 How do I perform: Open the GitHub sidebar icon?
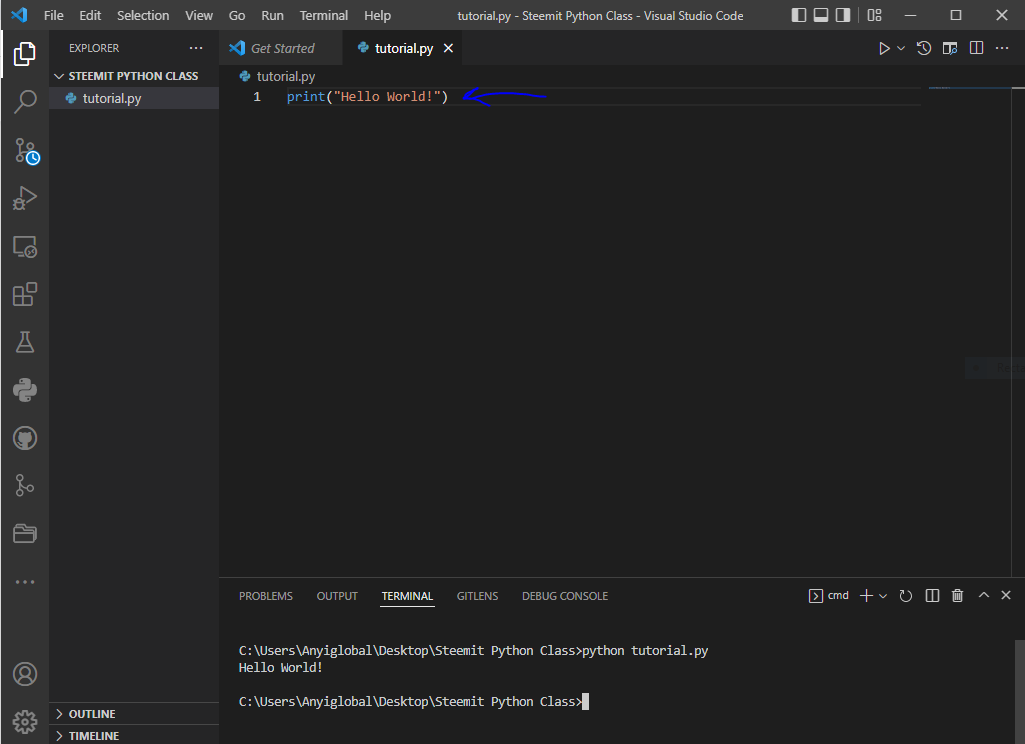[x=25, y=438]
